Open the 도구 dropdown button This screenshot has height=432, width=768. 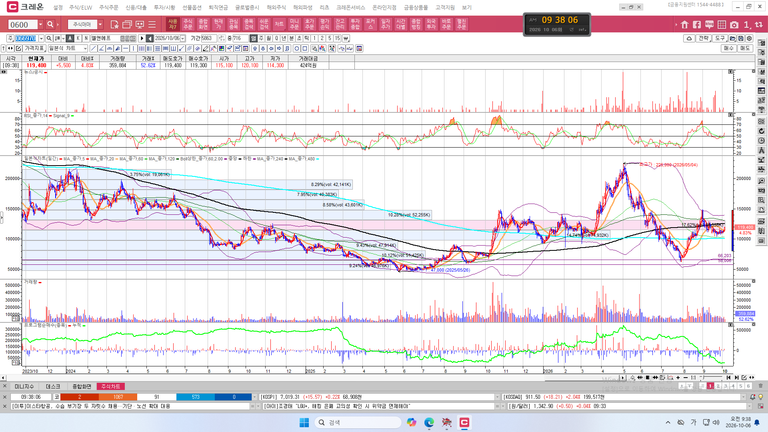720,38
